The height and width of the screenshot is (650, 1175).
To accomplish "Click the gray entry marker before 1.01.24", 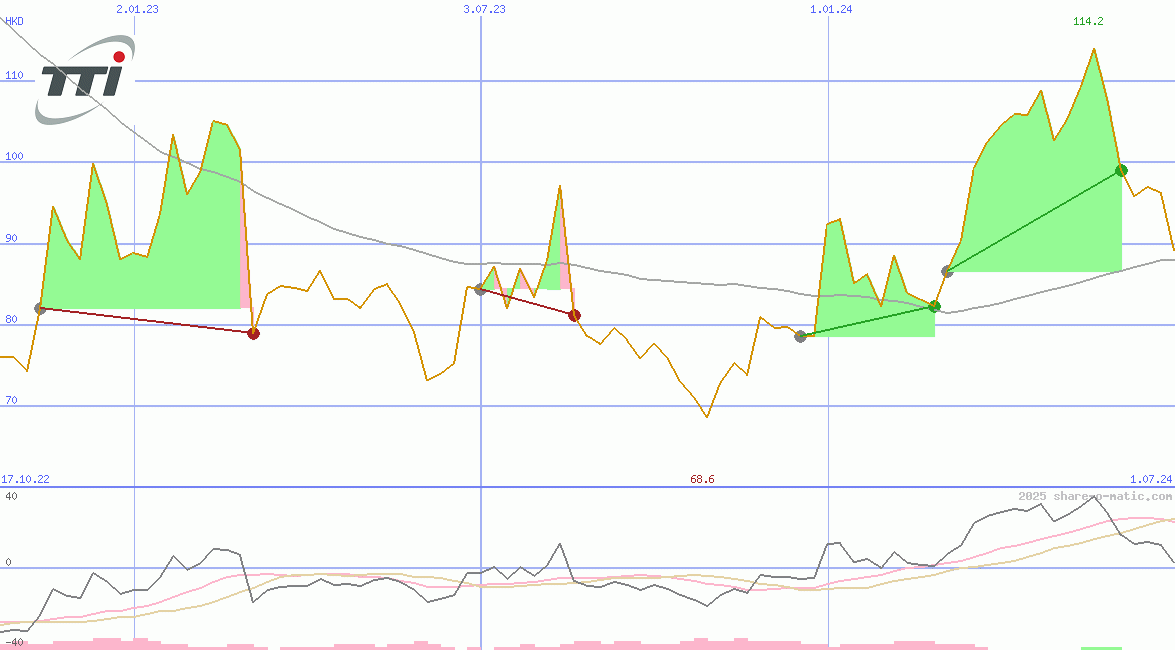I will coord(800,336).
